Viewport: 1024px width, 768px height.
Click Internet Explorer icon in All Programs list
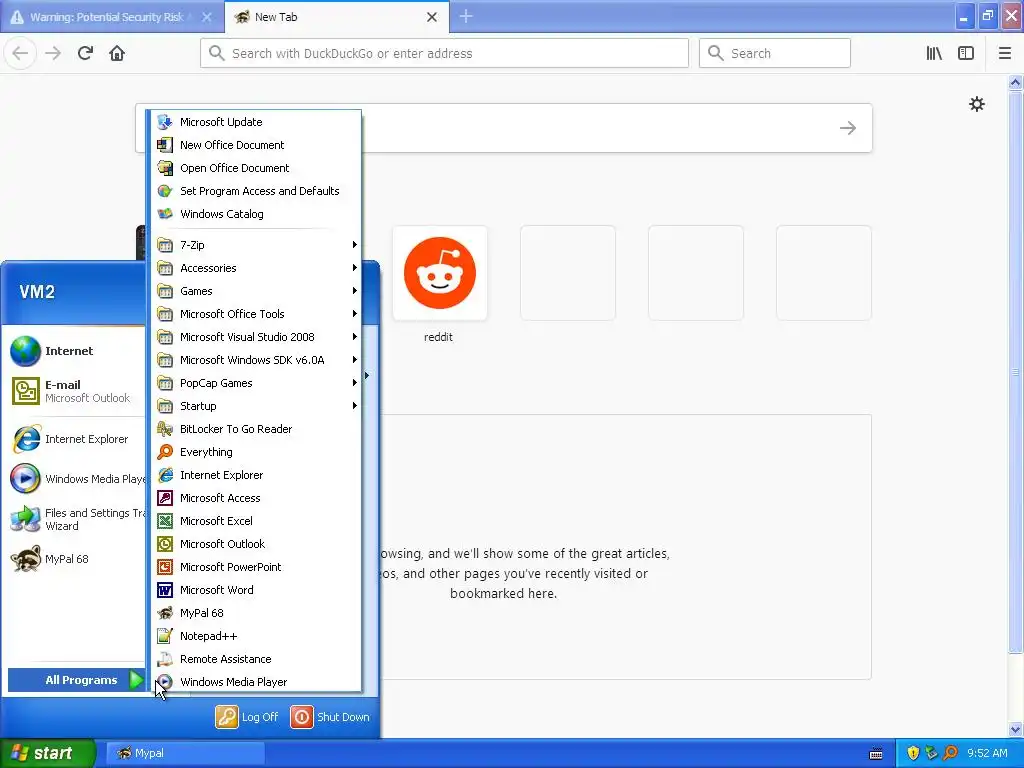tap(165, 475)
